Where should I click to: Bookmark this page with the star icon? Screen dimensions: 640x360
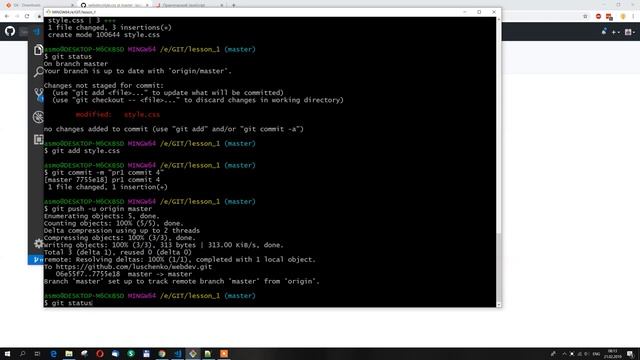click(x=585, y=16)
